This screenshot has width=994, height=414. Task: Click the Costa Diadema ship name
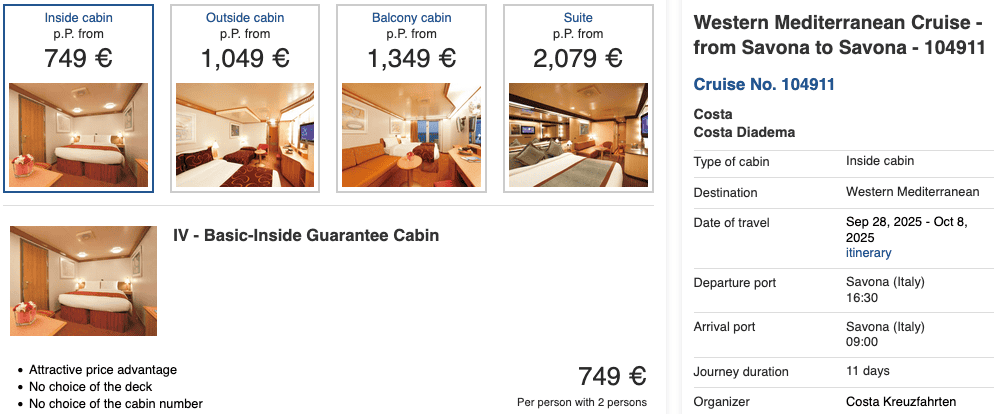744,133
